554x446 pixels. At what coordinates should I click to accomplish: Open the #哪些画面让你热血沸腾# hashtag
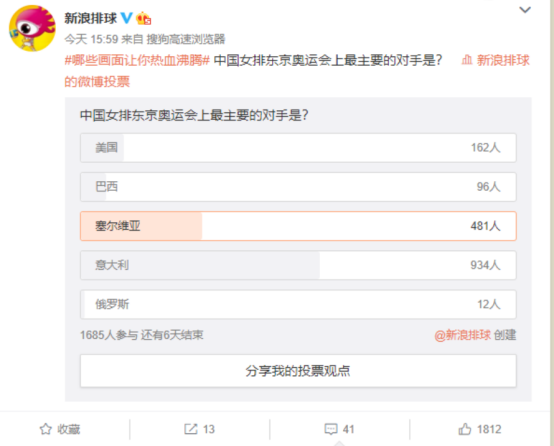click(137, 60)
